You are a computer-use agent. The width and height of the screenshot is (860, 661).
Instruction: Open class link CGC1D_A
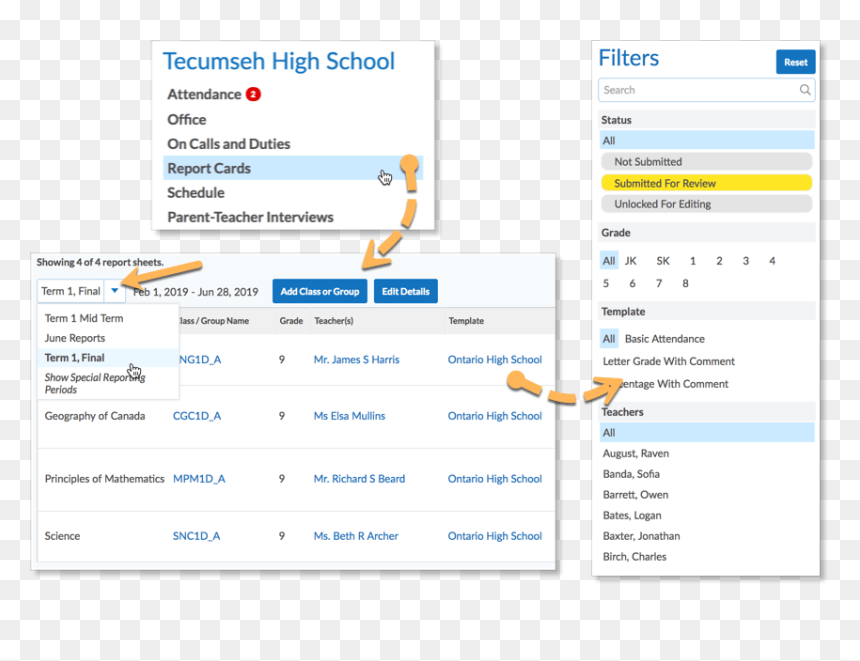(197, 416)
